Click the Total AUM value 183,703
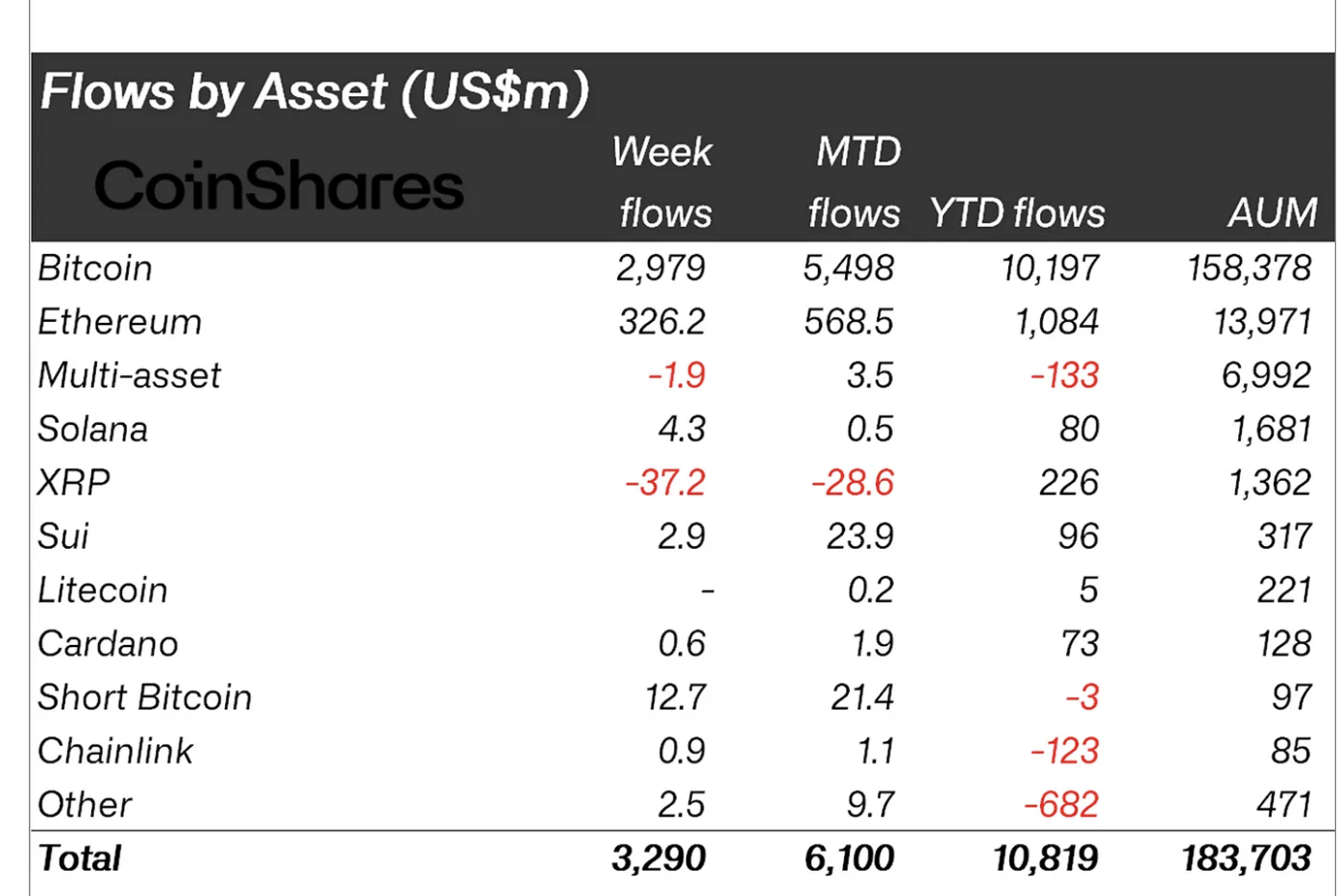The image size is (1340, 896). tap(1247, 859)
